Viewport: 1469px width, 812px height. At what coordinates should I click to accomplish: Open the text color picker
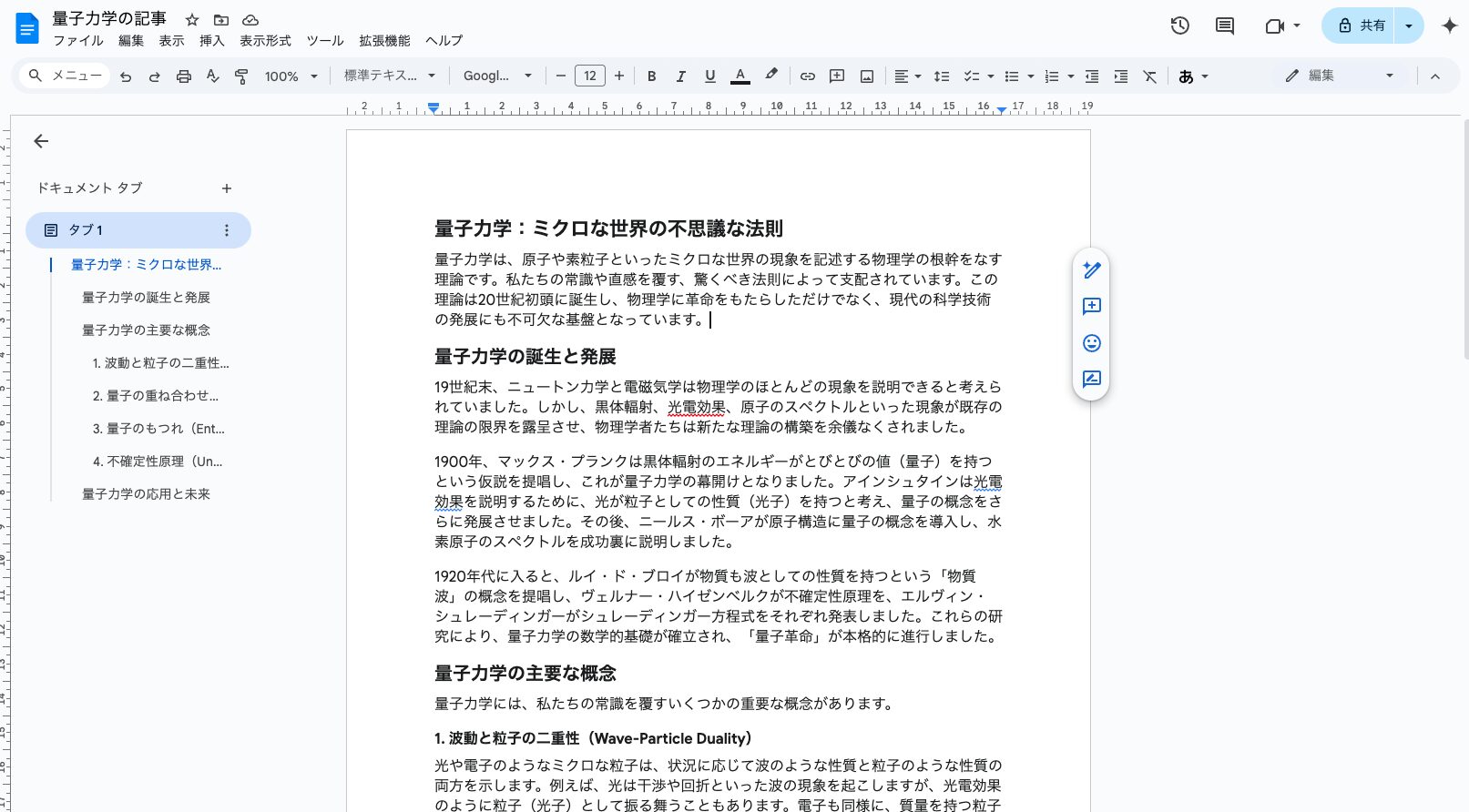pos(740,76)
